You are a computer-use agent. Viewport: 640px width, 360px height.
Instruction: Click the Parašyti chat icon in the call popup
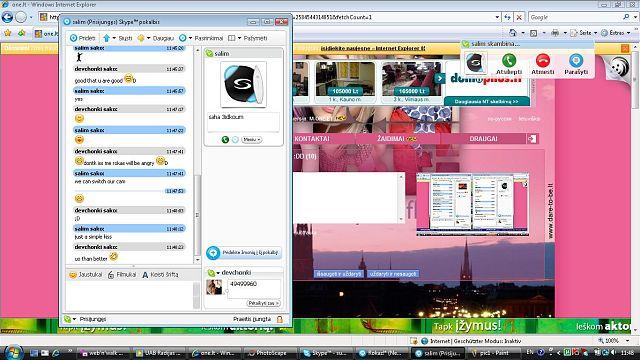(576, 61)
